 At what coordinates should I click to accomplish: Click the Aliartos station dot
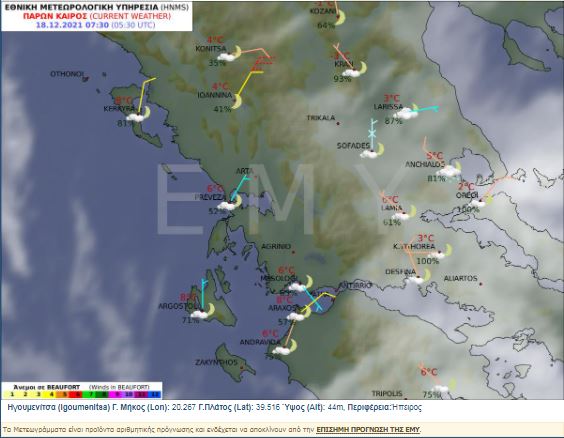point(481,284)
